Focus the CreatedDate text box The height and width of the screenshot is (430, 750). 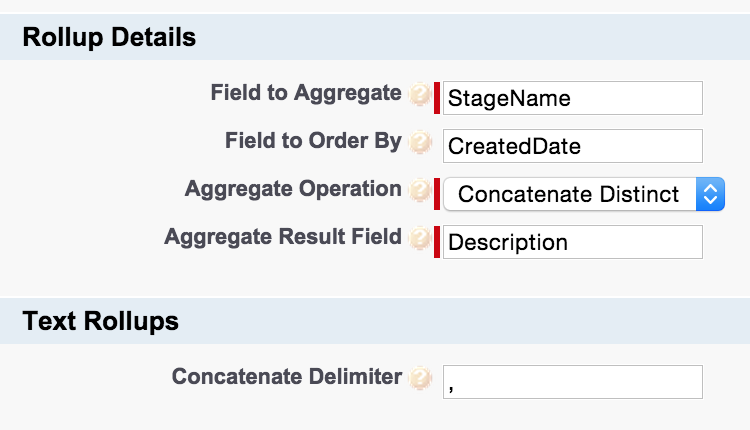pos(572,146)
